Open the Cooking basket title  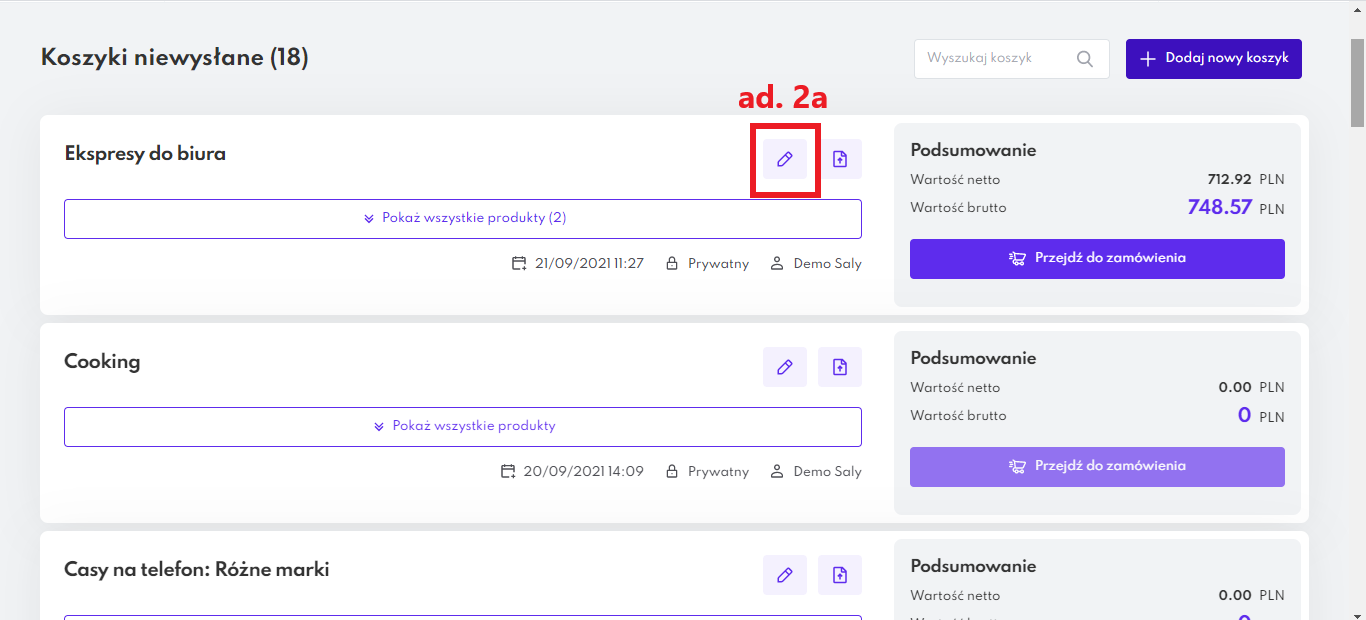tap(102, 362)
